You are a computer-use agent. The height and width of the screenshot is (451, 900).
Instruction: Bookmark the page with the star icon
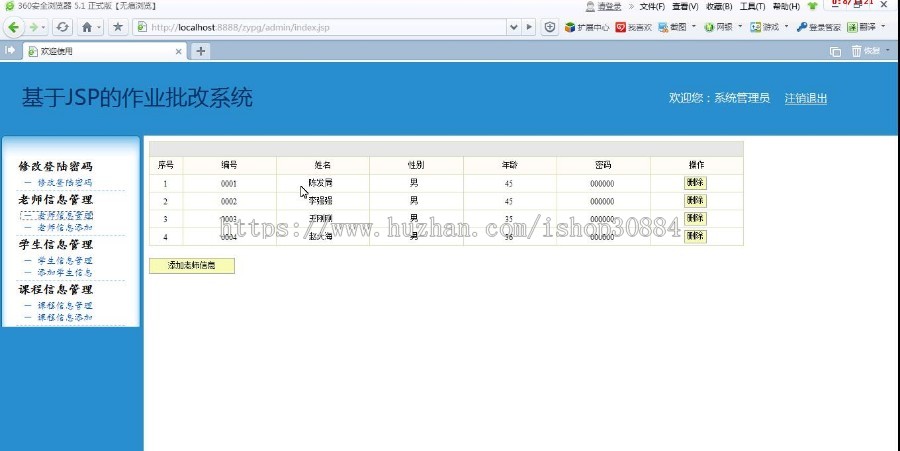click(x=118, y=27)
